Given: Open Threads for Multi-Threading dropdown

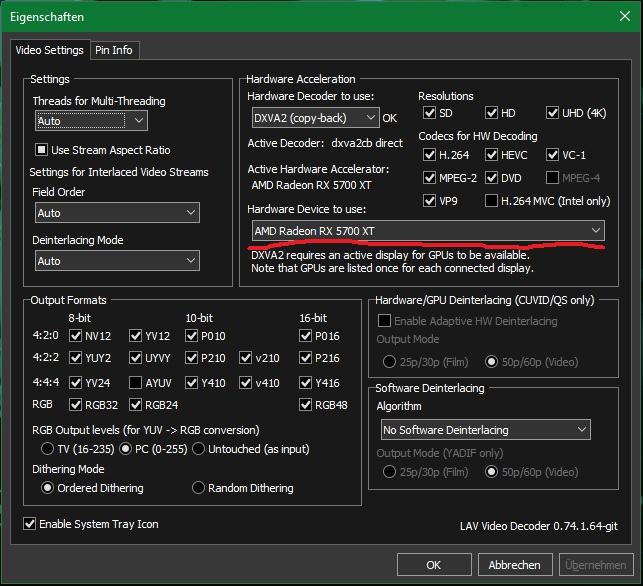Looking at the screenshot, I should 91,121.
